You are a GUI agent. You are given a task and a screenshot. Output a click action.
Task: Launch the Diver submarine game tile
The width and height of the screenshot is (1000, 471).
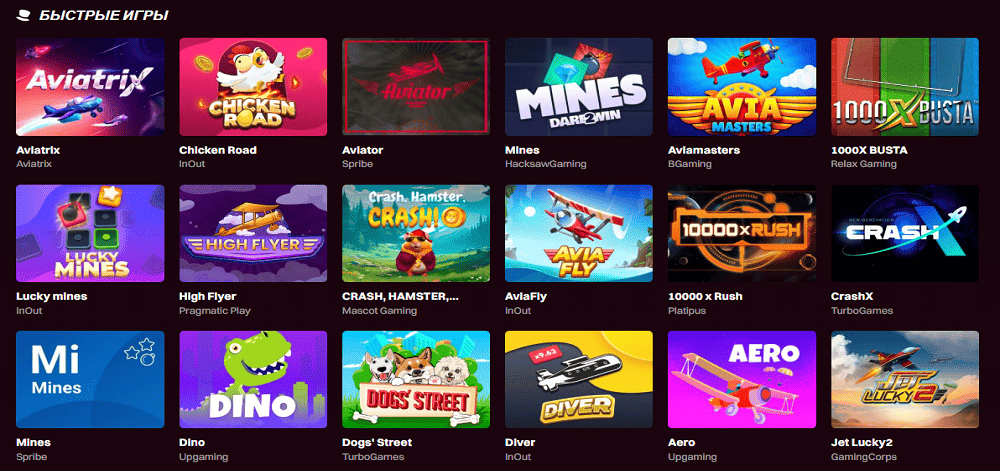[x=579, y=379]
